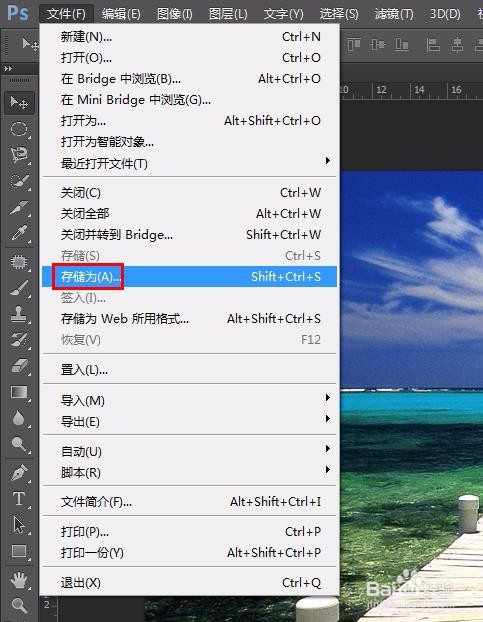
Task: Select the Healing Brush tool
Action: (19, 262)
